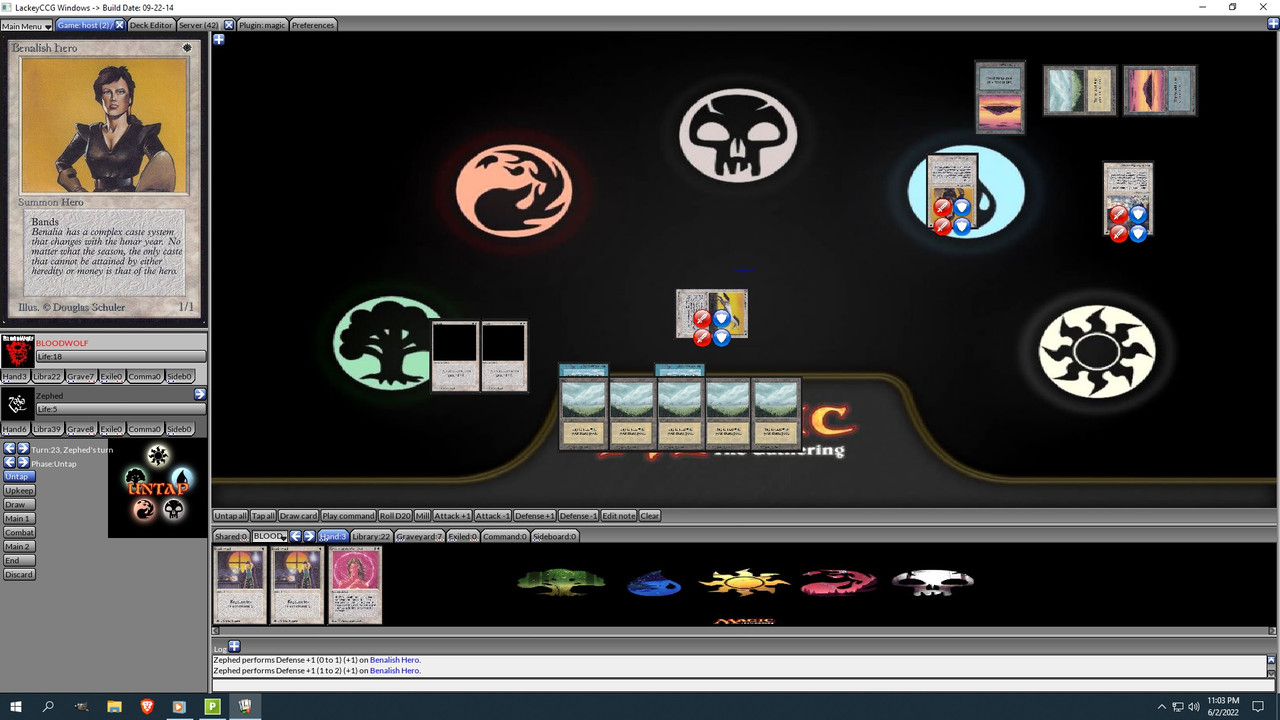1280x720 pixels.
Task: Click the blue arrow next to Zephed's name
Action: (x=200, y=395)
